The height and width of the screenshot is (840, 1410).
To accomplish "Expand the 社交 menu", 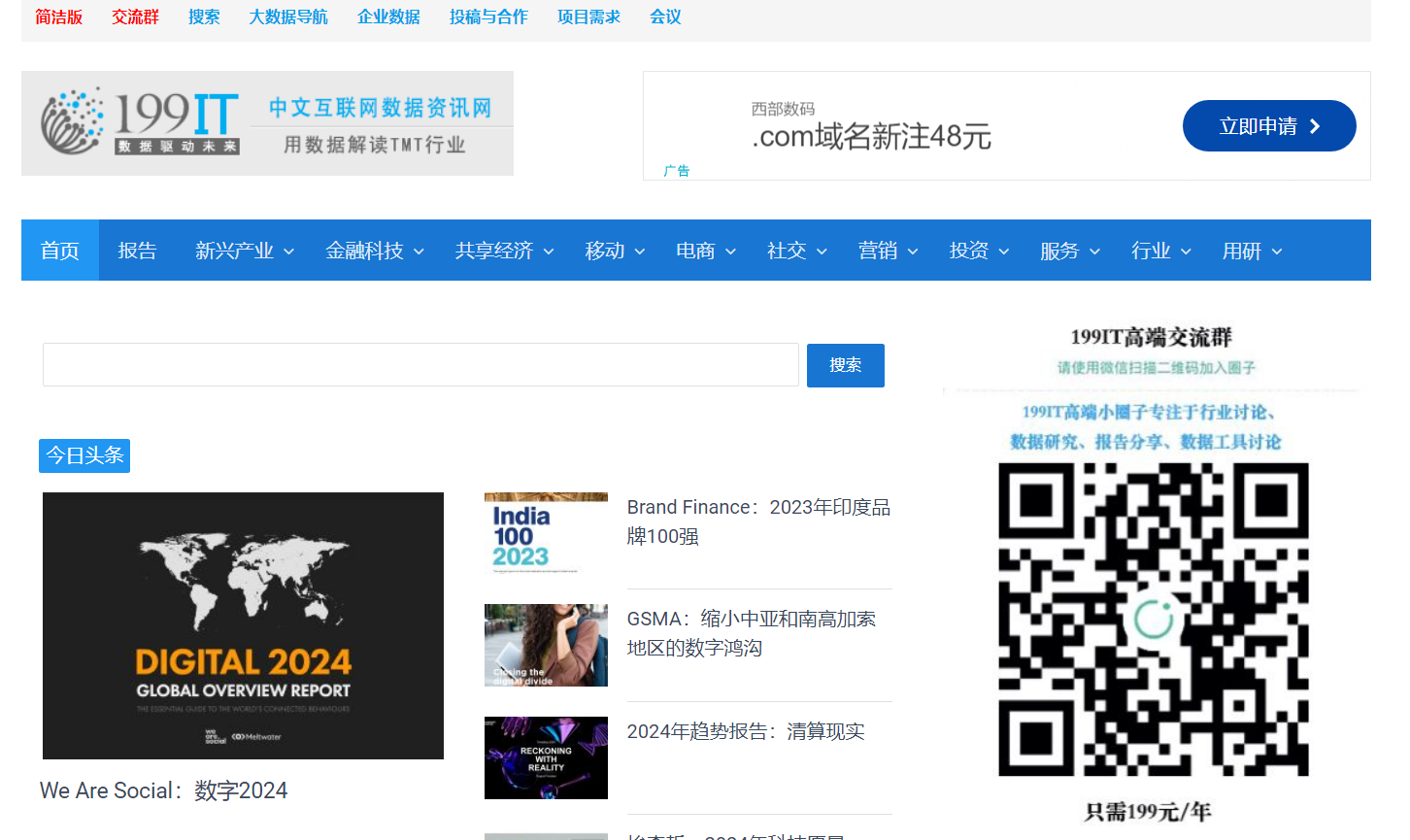I will [796, 251].
